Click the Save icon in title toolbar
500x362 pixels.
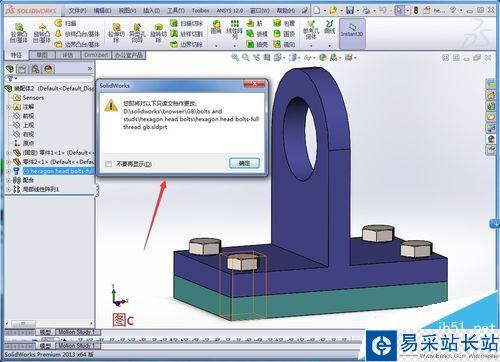pos(350,10)
